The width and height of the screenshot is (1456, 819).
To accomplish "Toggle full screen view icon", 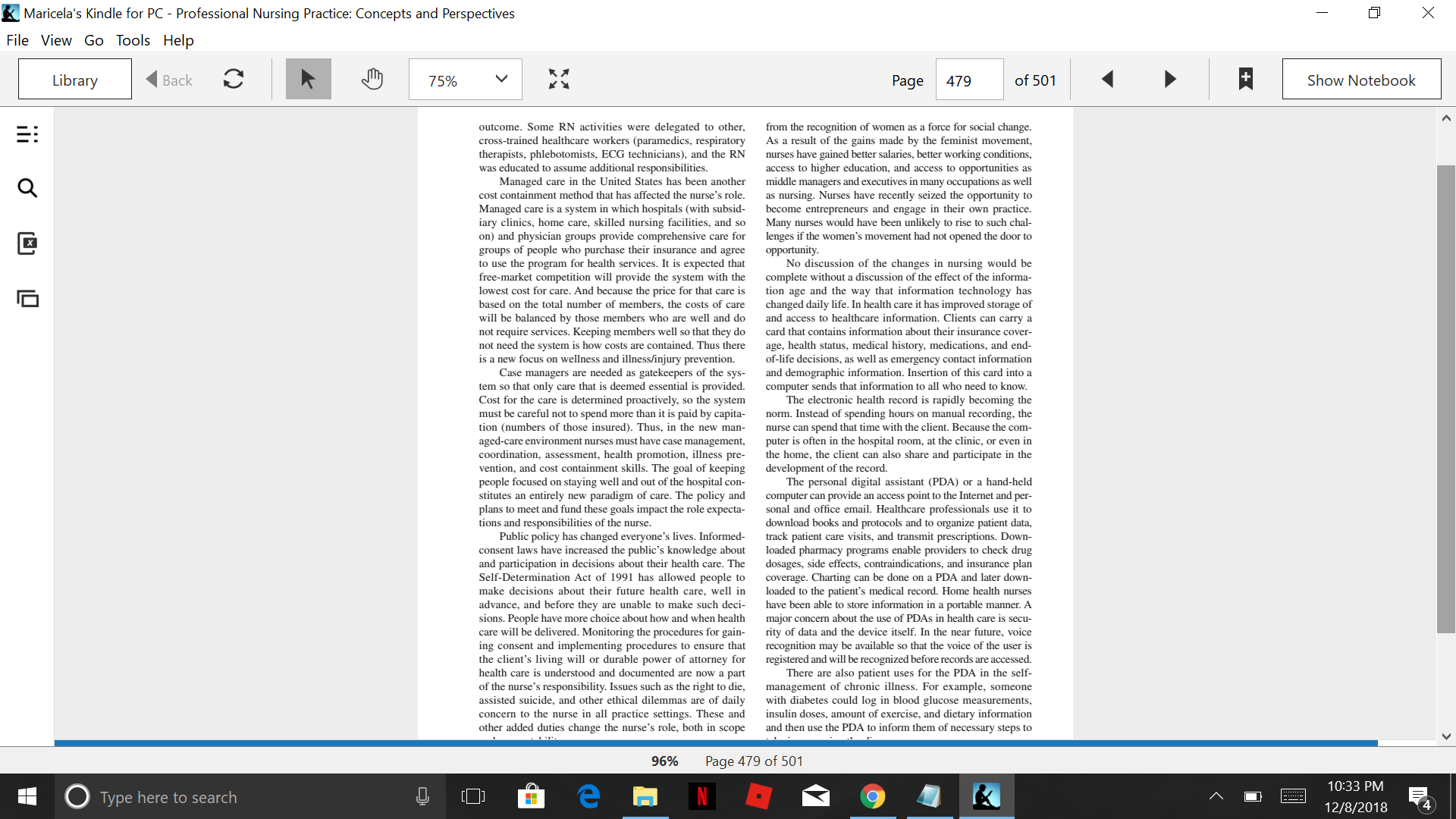I will (559, 79).
